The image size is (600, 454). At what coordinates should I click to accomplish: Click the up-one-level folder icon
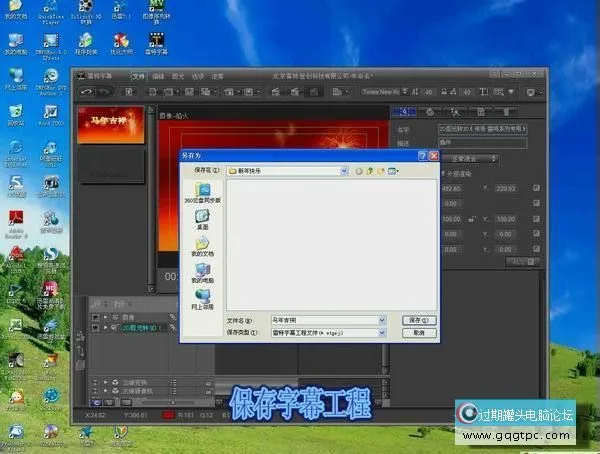pos(370,171)
